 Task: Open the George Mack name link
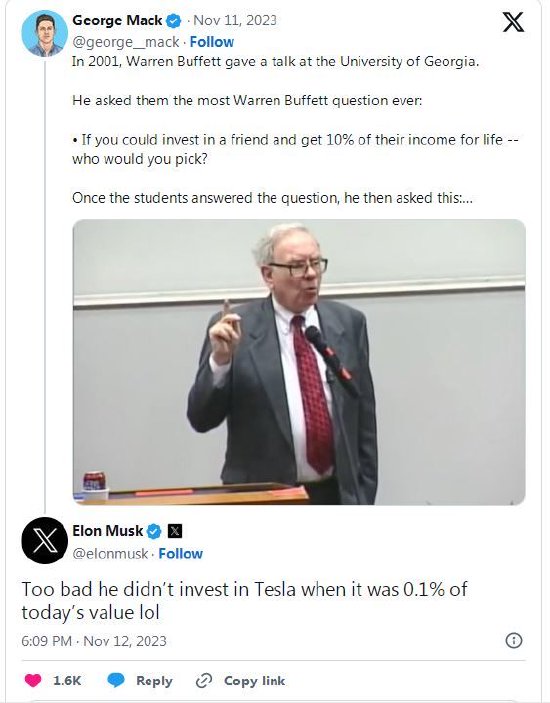tap(117, 21)
